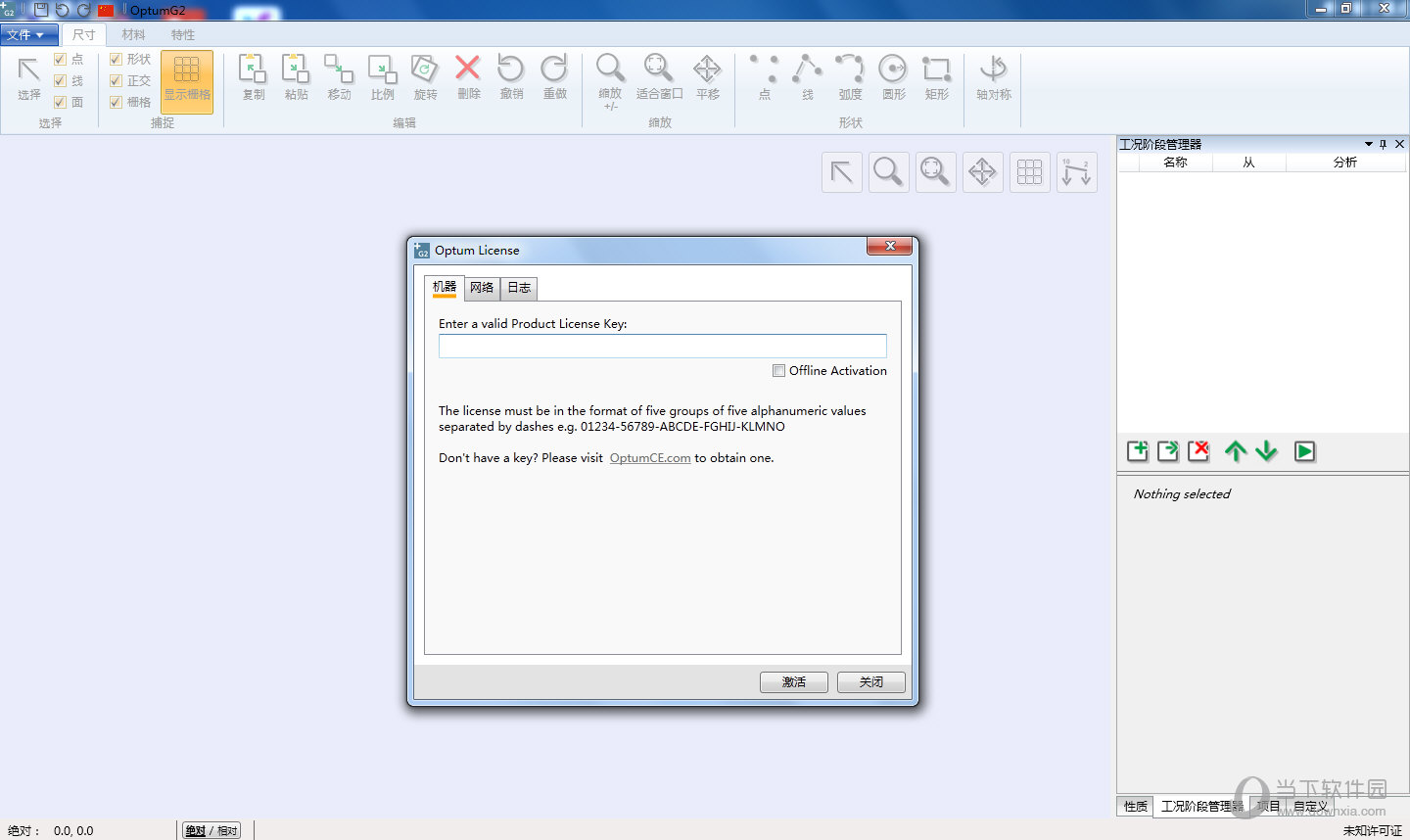The height and width of the screenshot is (840, 1410).
Task: Click canvas arrow select icon
Action: click(842, 172)
